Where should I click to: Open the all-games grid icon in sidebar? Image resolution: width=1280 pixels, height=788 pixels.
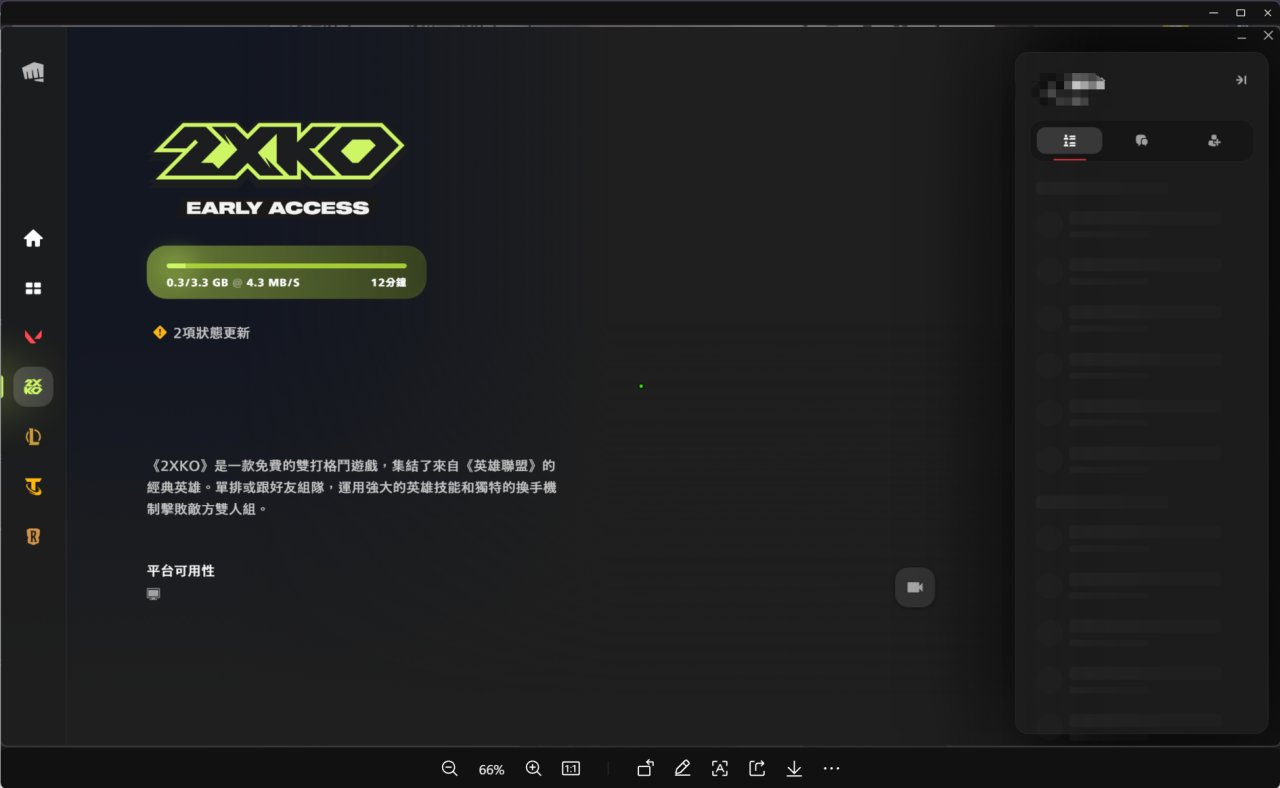click(33, 288)
